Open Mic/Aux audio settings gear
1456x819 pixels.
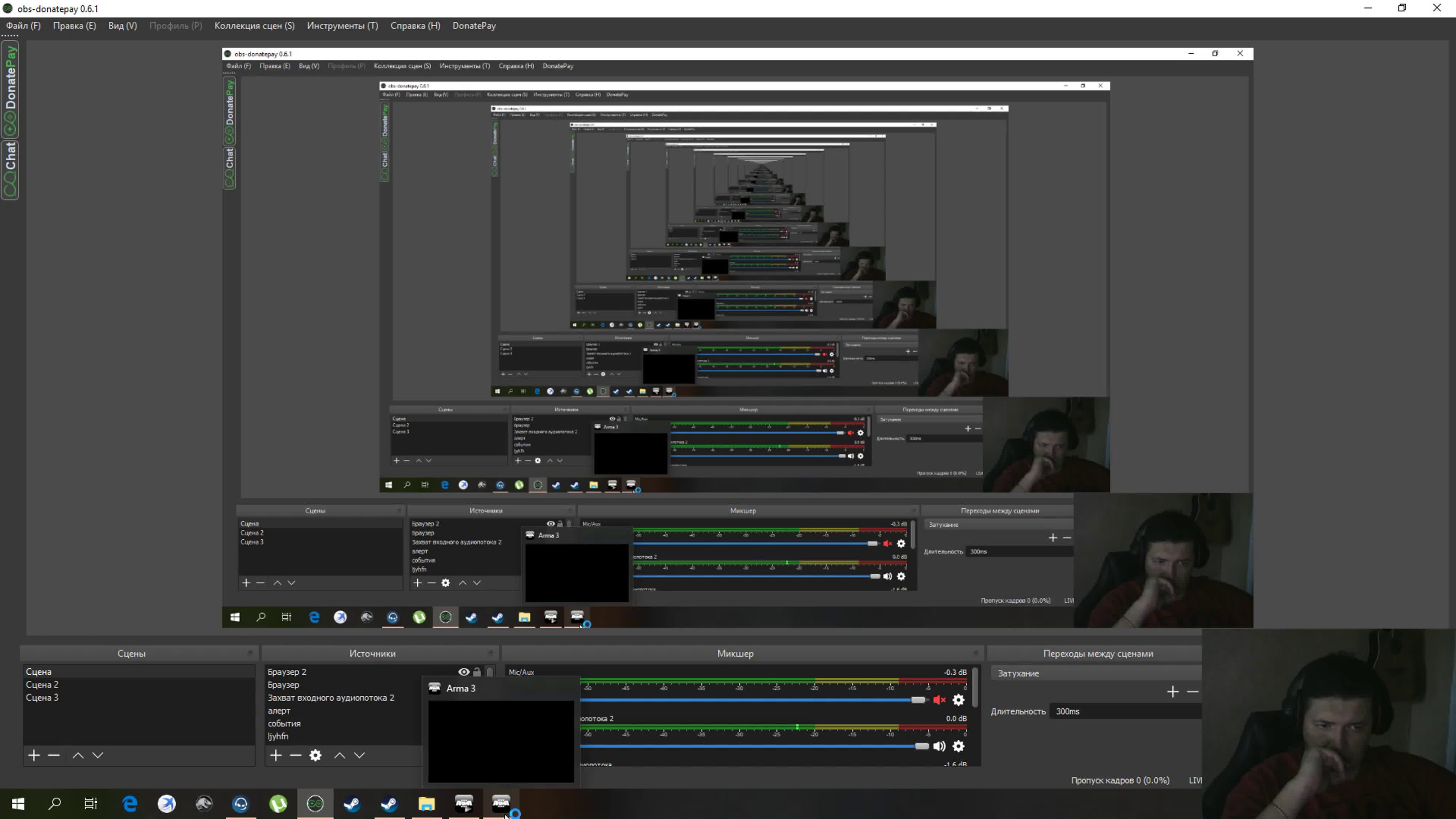pyautogui.click(x=959, y=700)
